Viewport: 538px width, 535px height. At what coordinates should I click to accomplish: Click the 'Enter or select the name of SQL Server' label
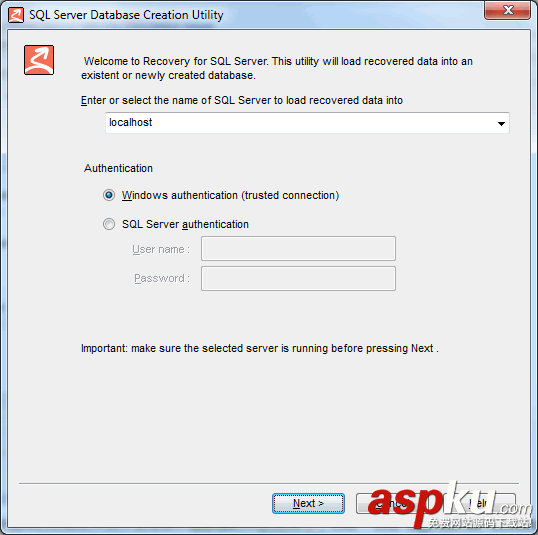pos(242,100)
